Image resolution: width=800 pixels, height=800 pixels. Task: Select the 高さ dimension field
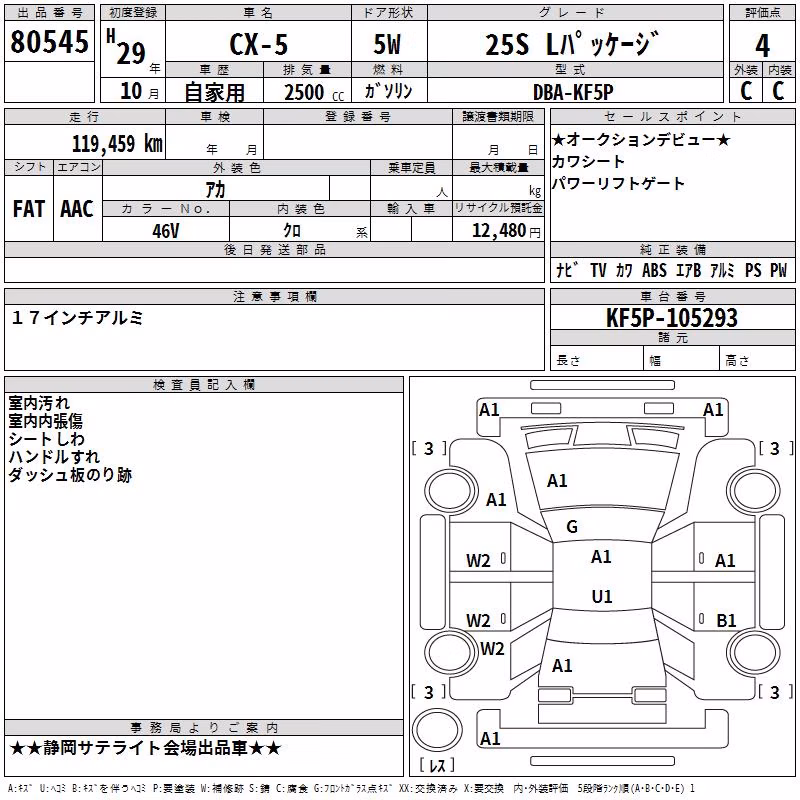758,360
